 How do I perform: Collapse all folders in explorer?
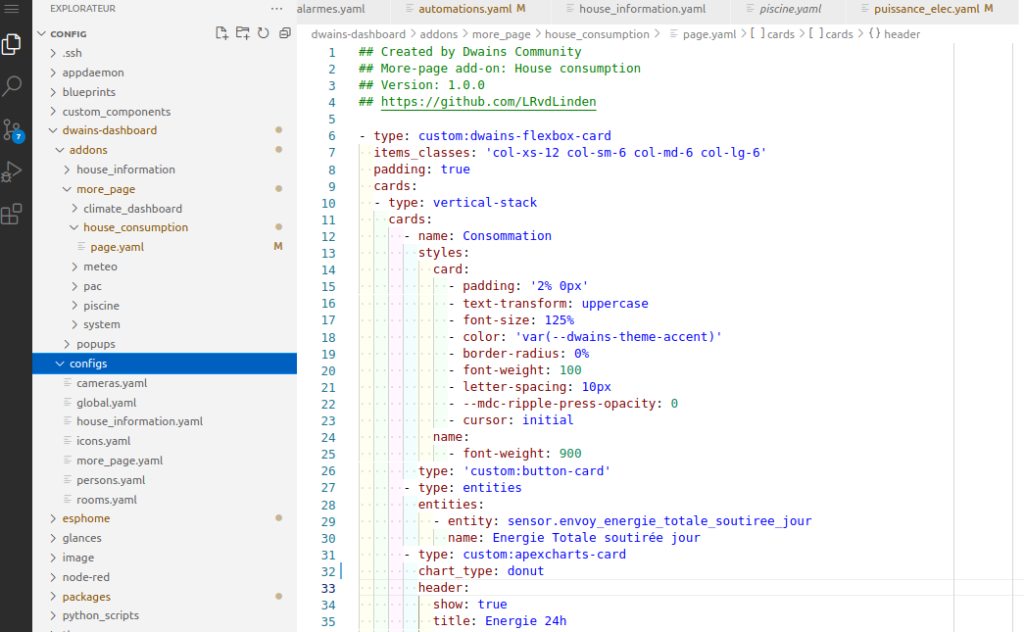pos(285,33)
